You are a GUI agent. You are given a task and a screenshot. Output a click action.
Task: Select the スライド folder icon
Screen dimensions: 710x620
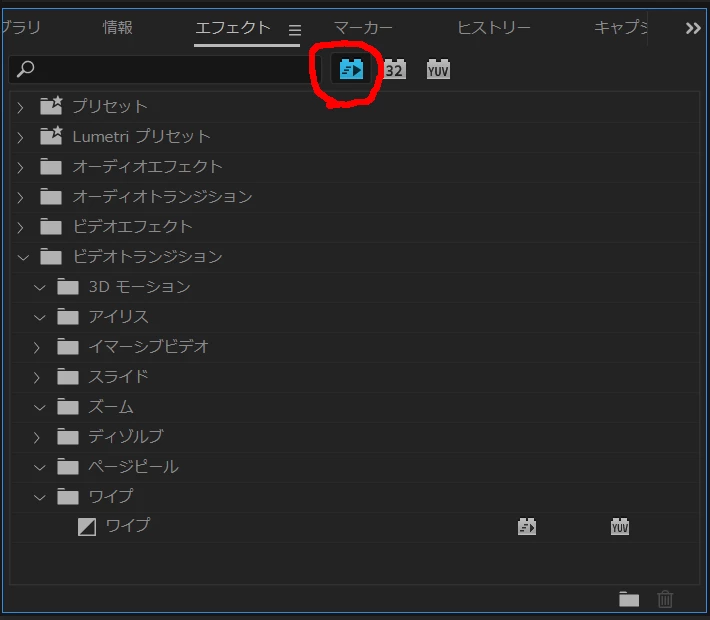click(x=68, y=376)
